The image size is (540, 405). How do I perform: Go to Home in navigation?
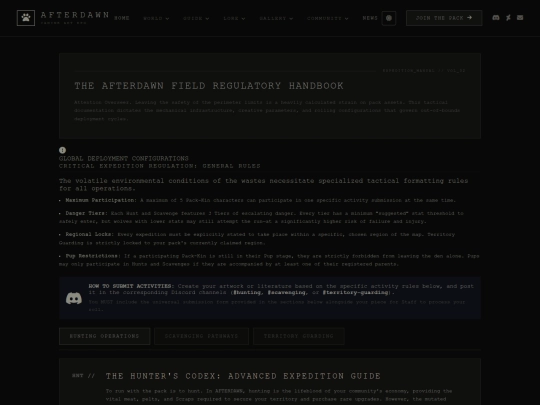click(122, 18)
